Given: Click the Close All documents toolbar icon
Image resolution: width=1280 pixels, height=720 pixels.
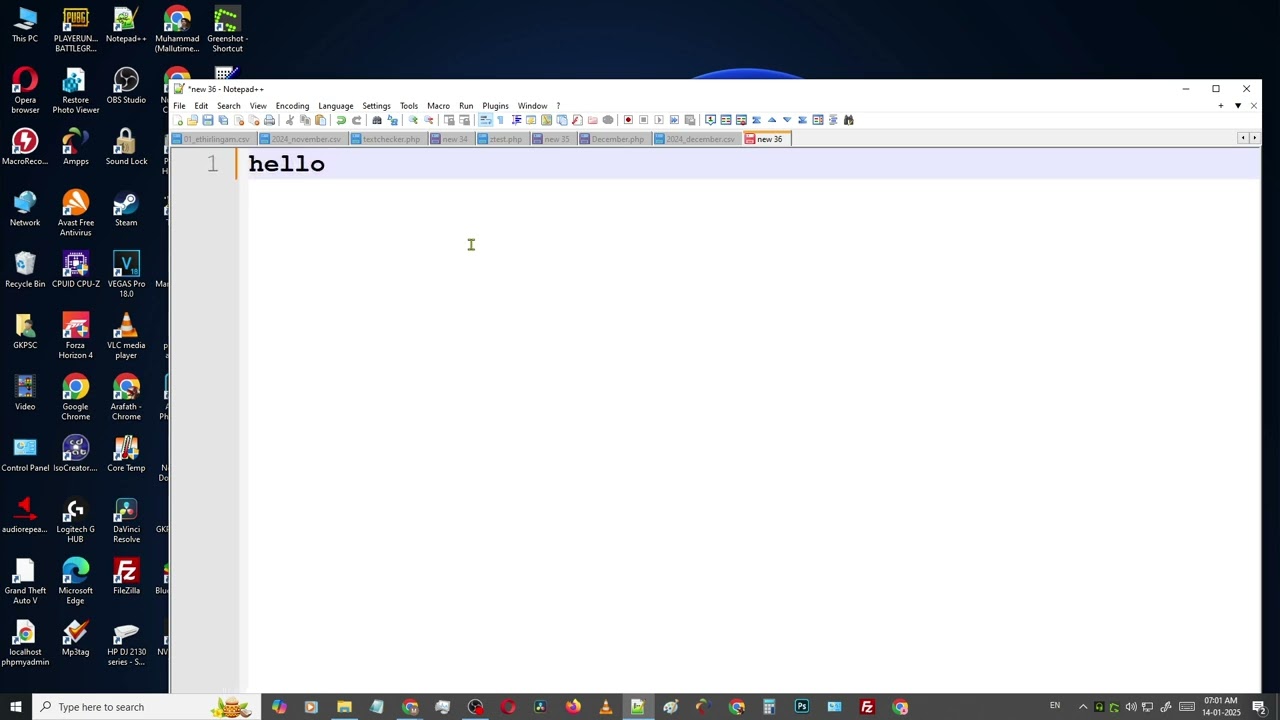Looking at the screenshot, I should [254, 120].
